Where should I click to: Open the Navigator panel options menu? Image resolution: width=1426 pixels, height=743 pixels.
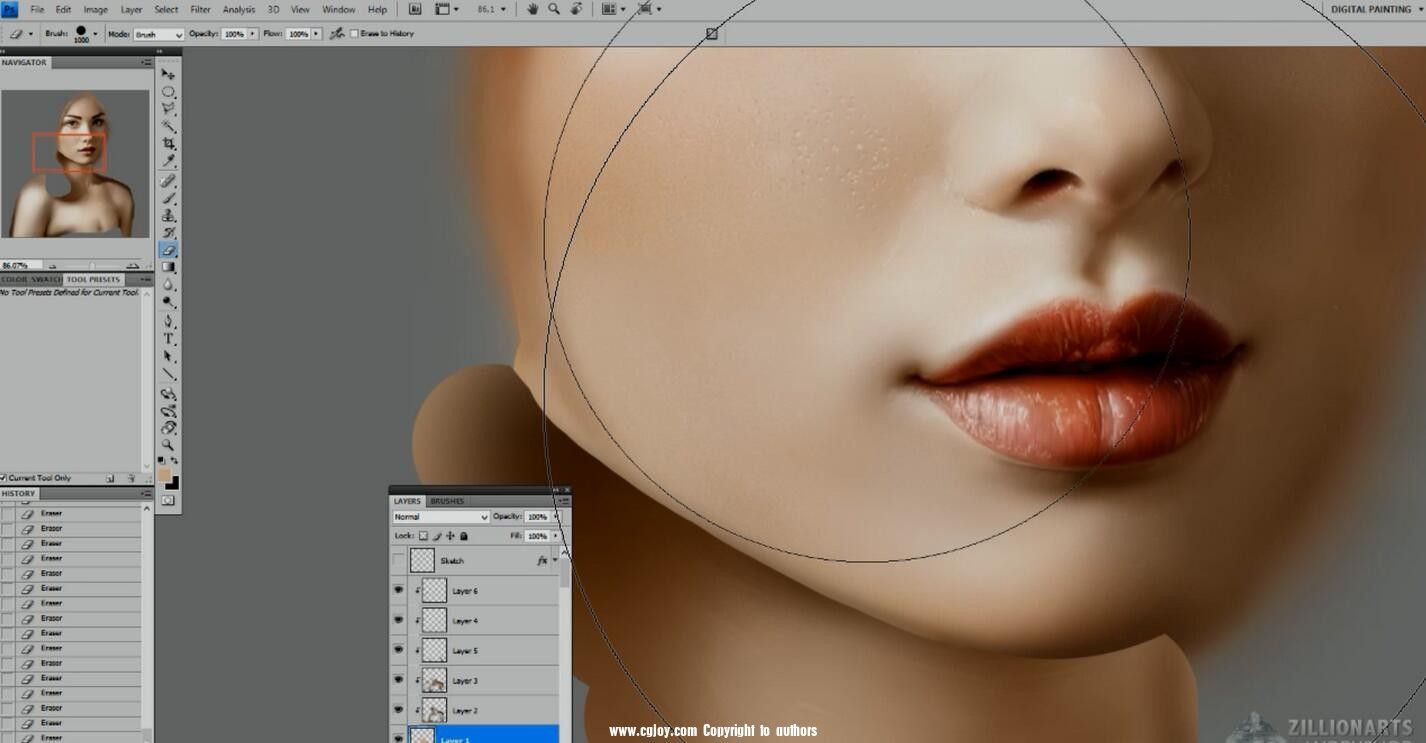tap(147, 63)
